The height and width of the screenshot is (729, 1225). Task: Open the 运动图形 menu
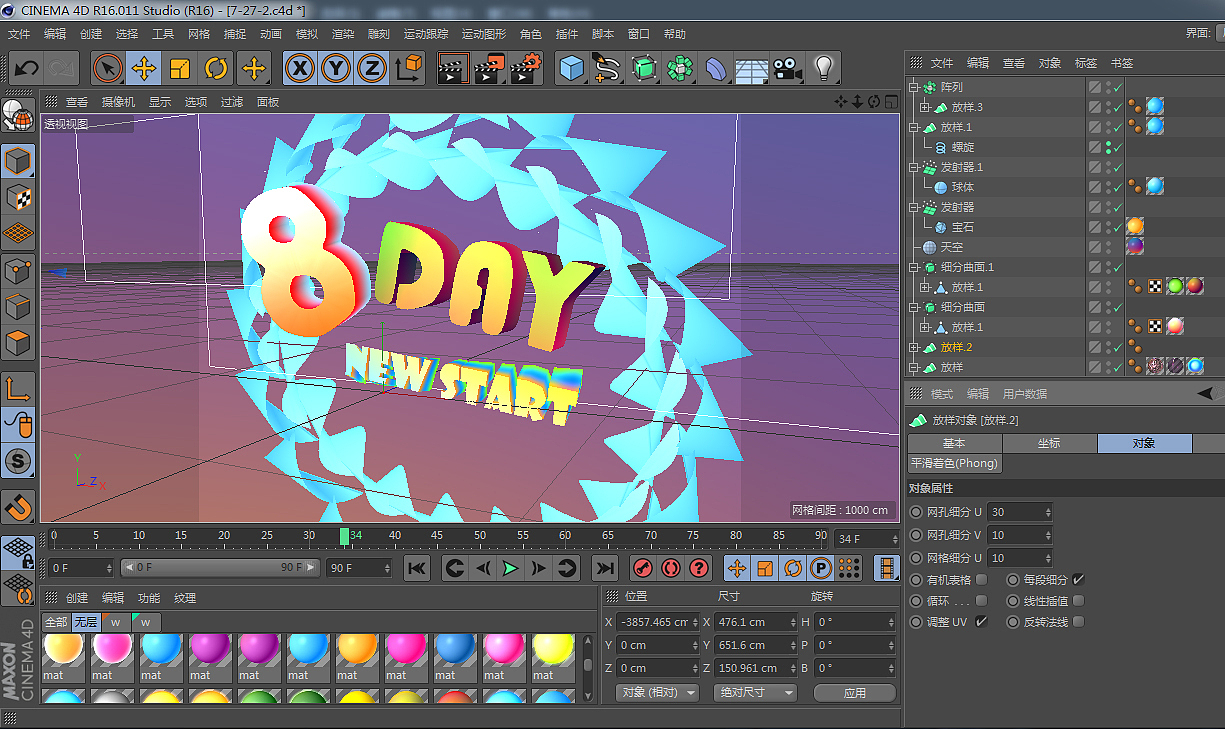click(485, 33)
